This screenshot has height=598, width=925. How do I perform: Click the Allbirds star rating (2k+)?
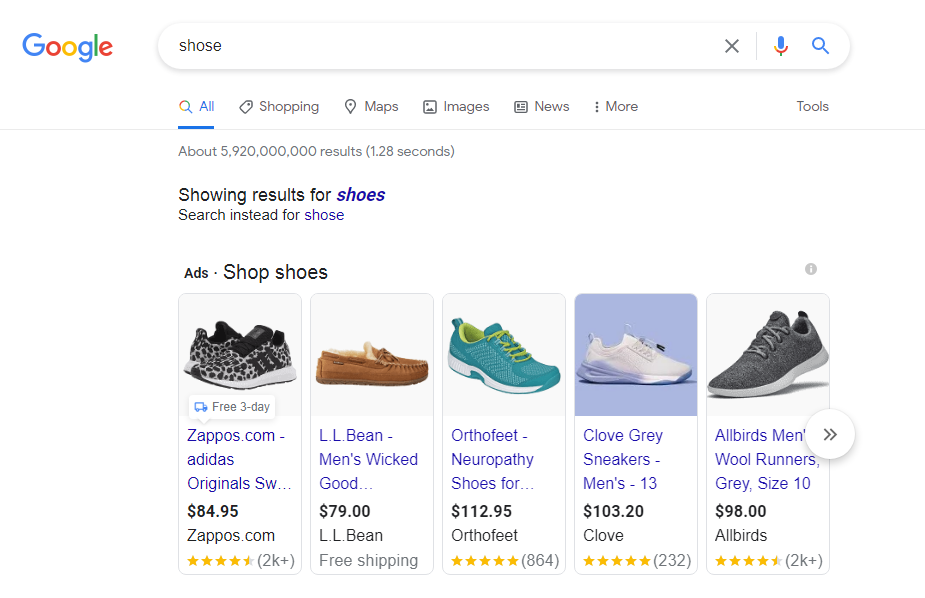(x=769, y=560)
